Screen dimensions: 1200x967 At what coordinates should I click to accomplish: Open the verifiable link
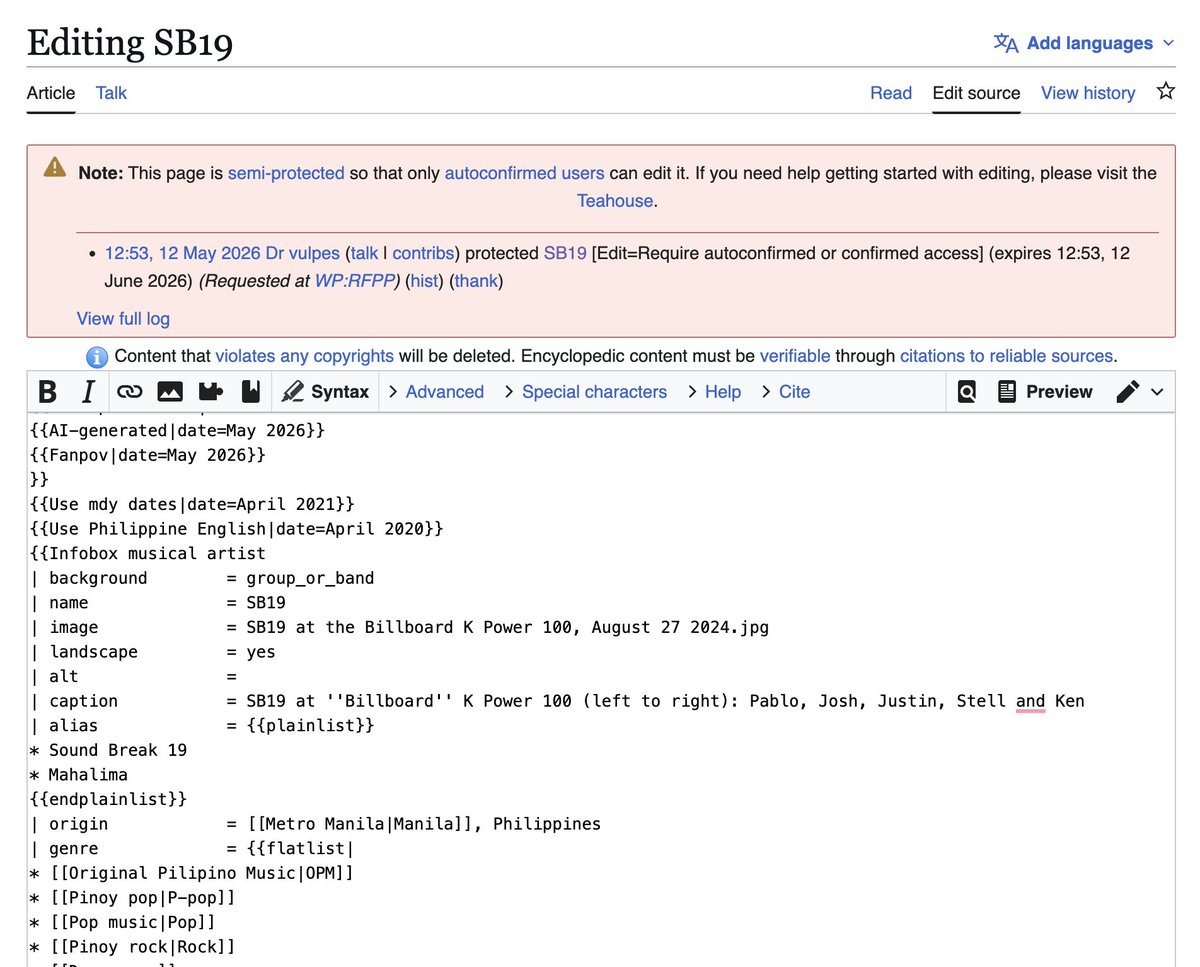click(x=795, y=356)
